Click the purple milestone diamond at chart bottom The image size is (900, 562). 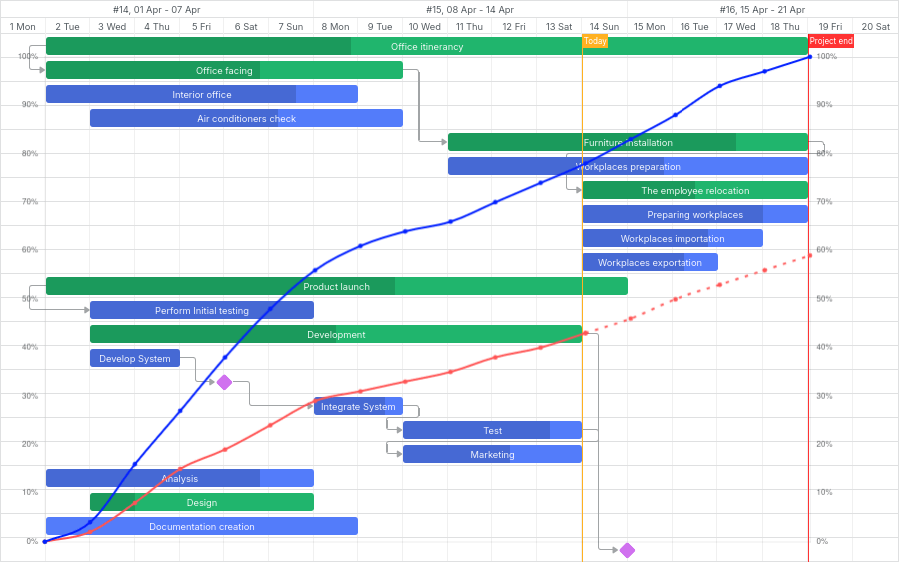[x=627, y=550]
